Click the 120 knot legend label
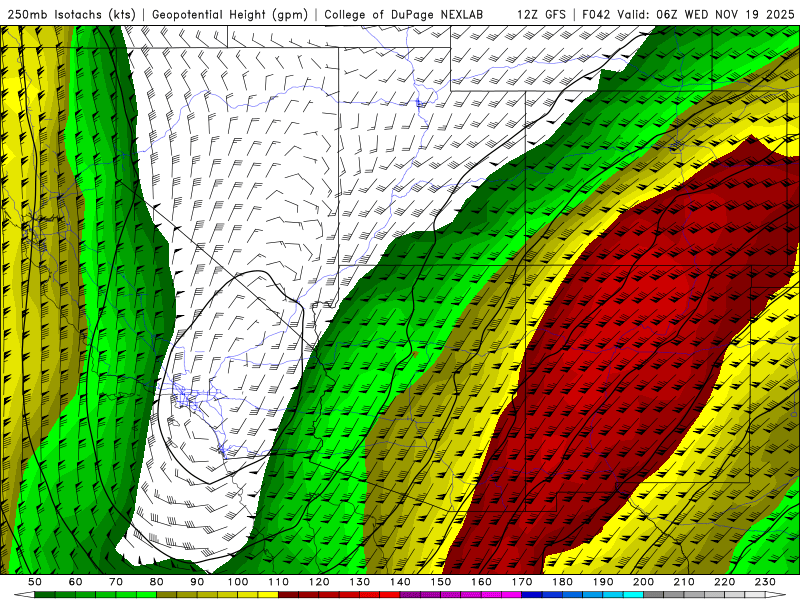This screenshot has width=800, height=600. [319, 582]
